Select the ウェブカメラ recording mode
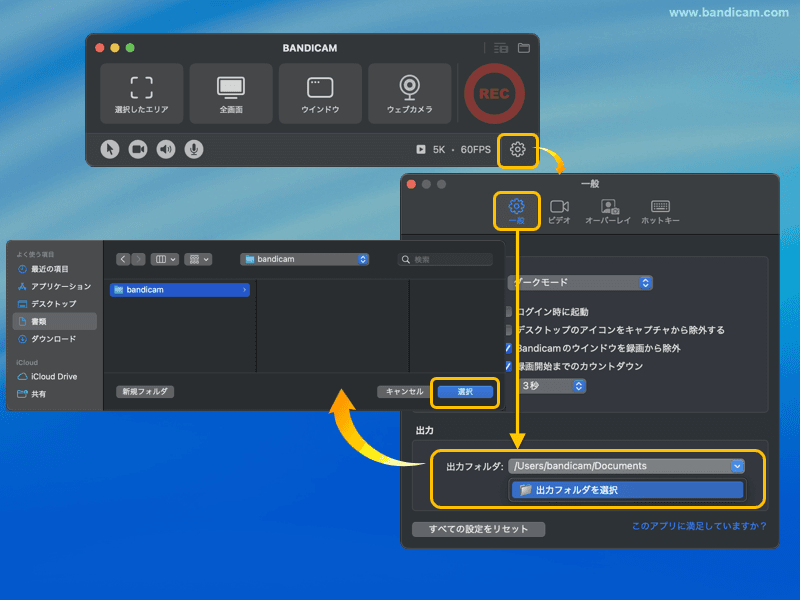The image size is (800, 600). 409,93
